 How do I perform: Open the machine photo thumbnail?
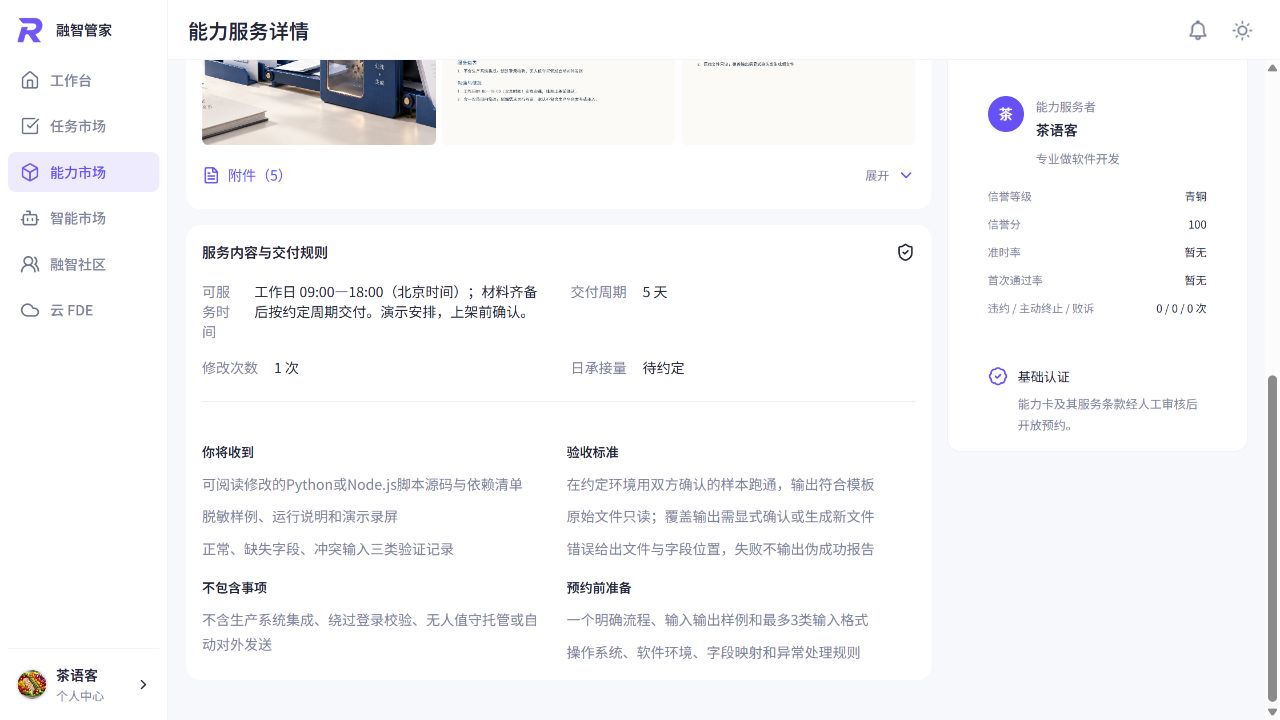pyautogui.click(x=319, y=102)
